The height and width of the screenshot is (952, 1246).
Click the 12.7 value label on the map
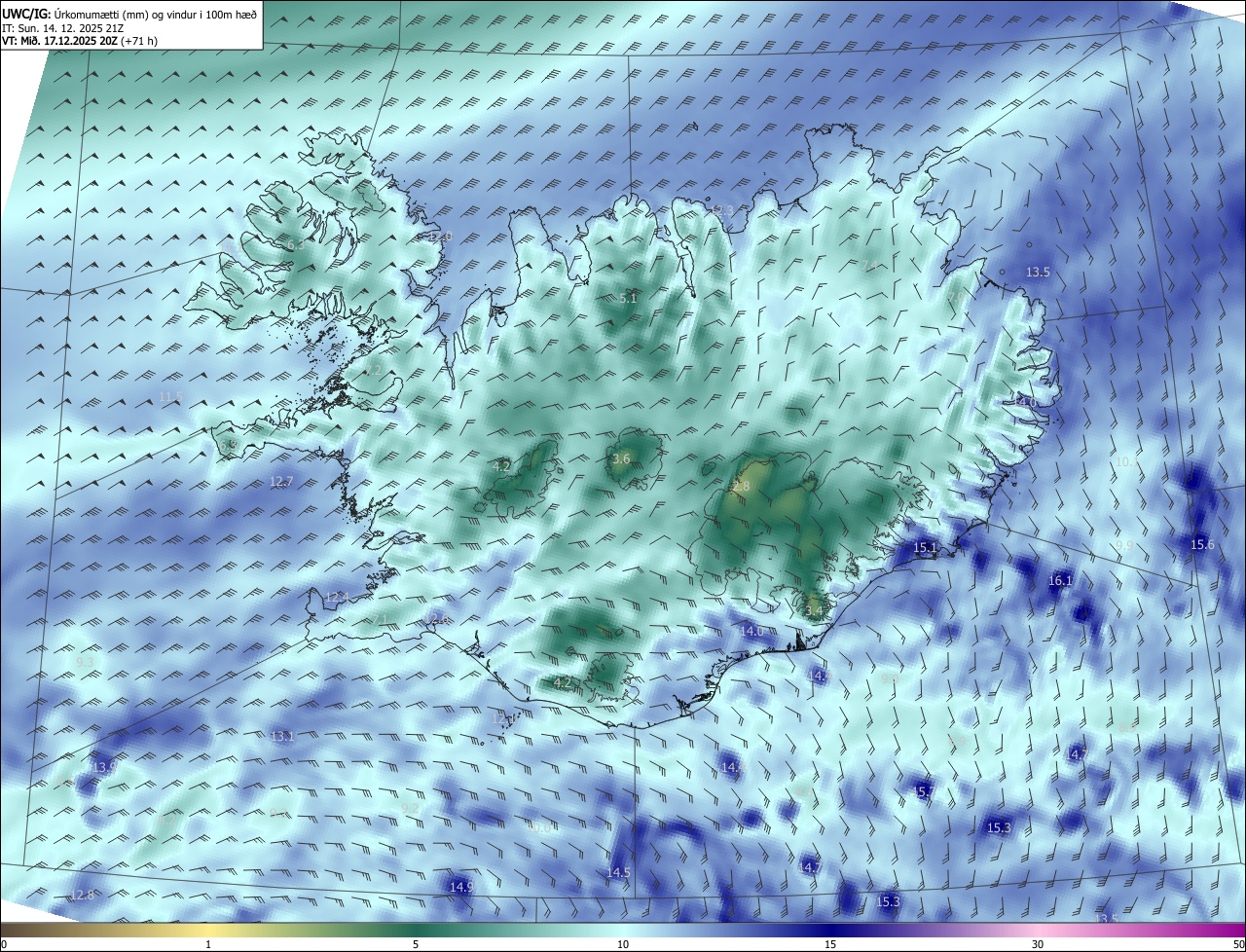(281, 481)
